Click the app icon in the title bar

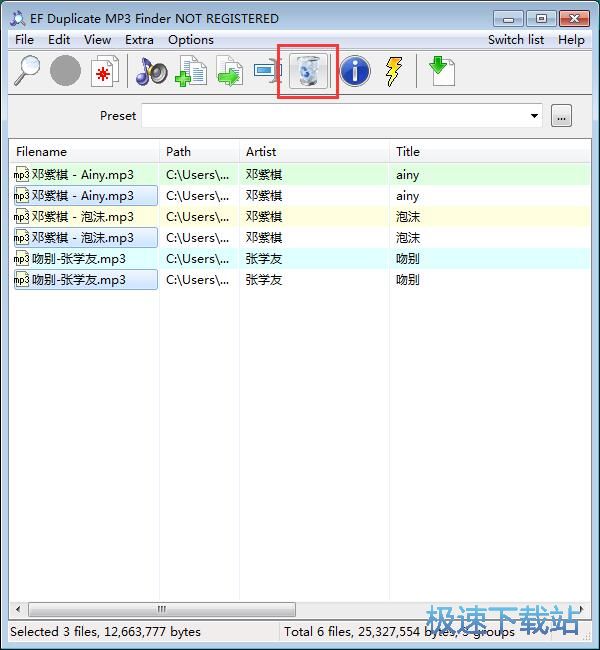[17, 19]
